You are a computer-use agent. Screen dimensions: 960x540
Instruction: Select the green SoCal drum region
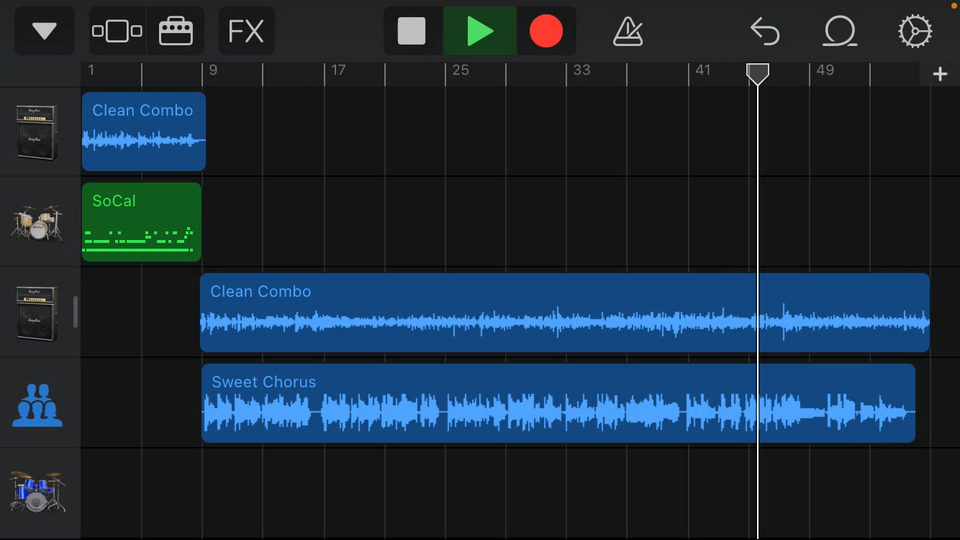pyautogui.click(x=141, y=222)
